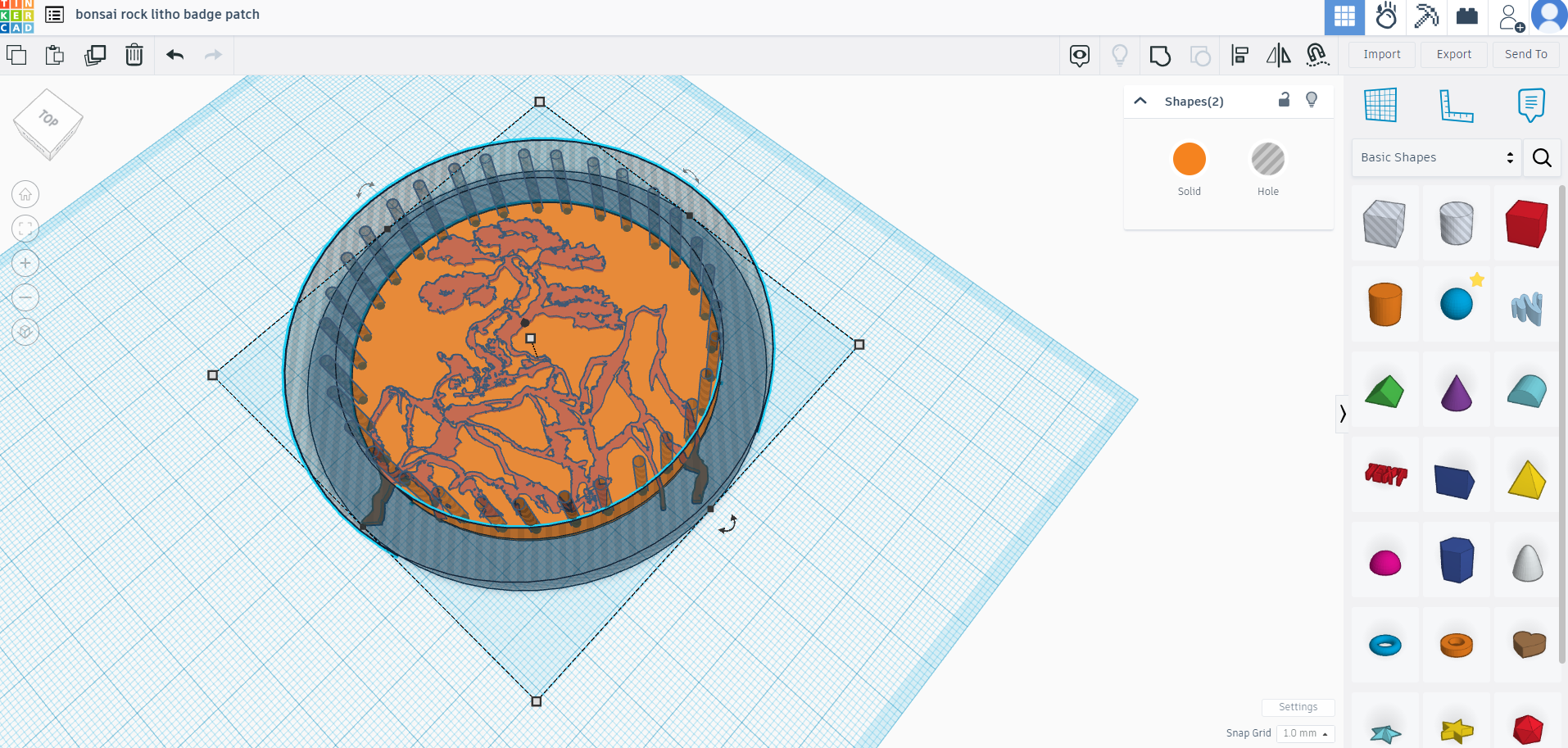
Task: Click the Export button
Action: point(1452,54)
